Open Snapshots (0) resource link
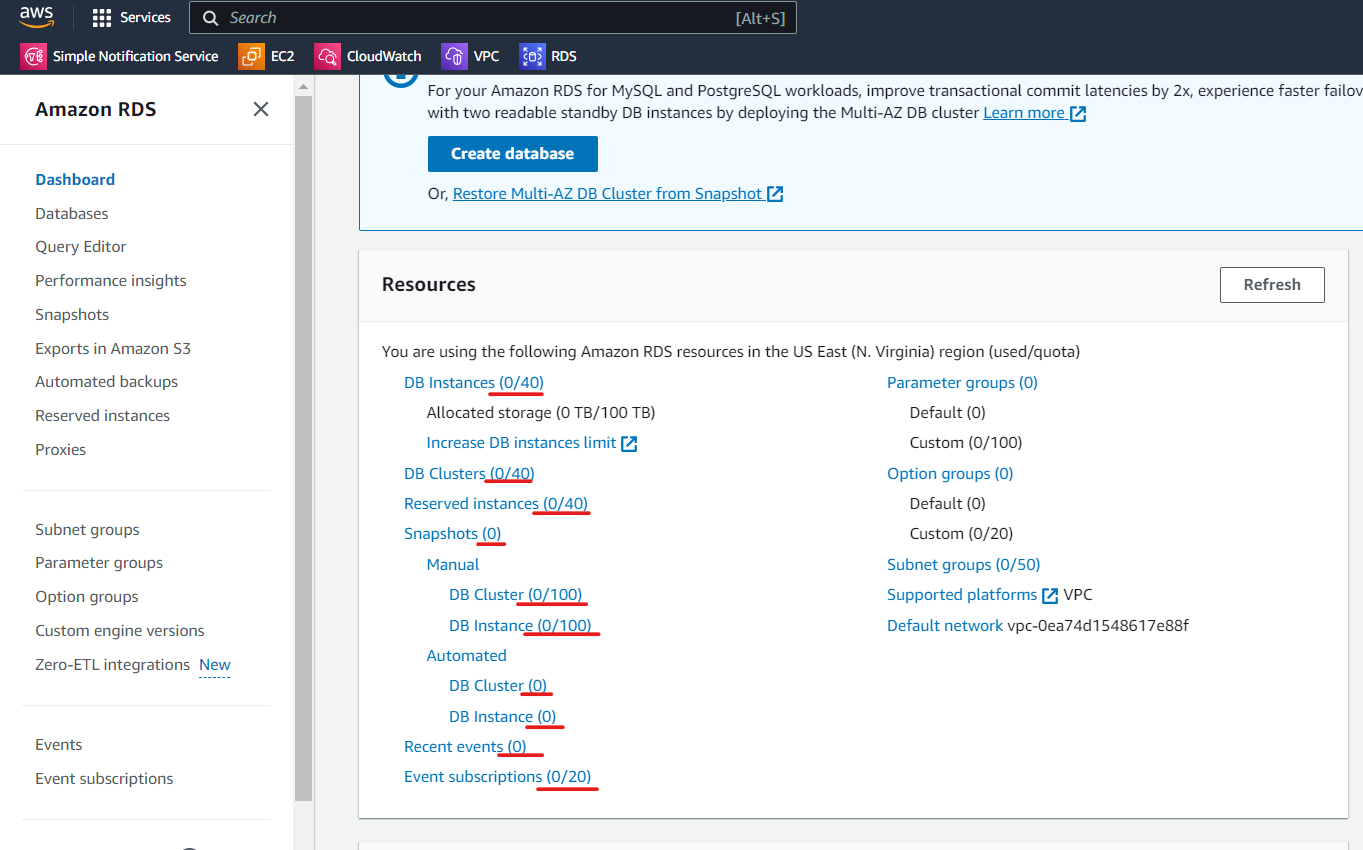Image resolution: width=1363 pixels, height=850 pixels. point(453,534)
